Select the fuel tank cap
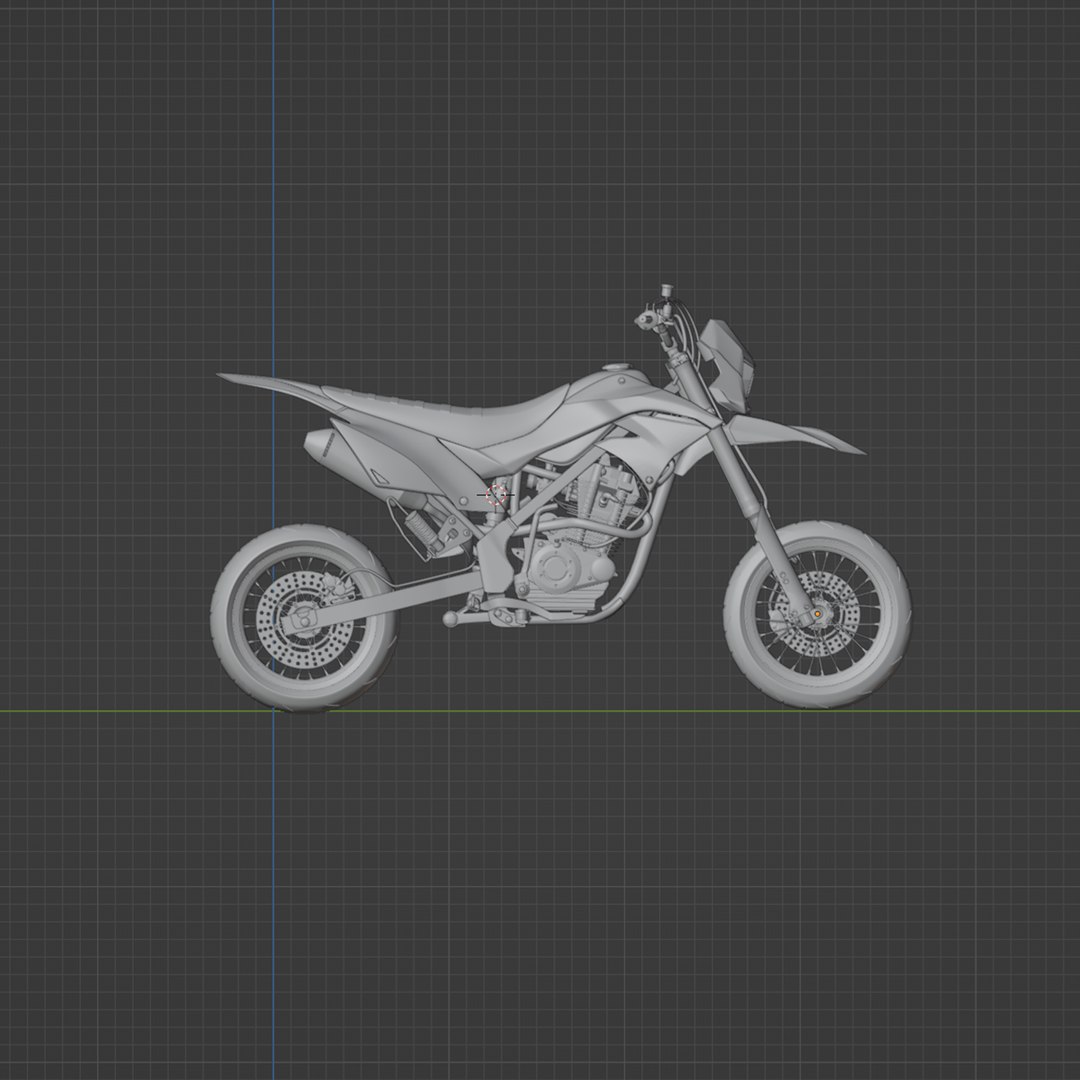Screen dimensions: 1080x1080 [616, 367]
